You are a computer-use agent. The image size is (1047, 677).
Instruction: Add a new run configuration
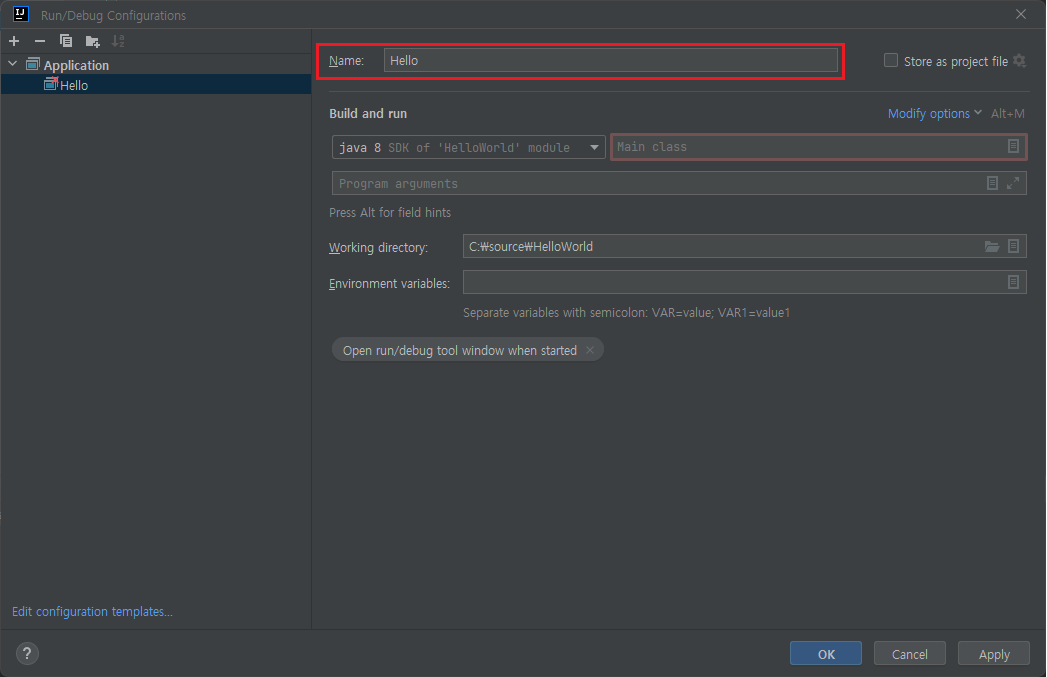tap(14, 41)
